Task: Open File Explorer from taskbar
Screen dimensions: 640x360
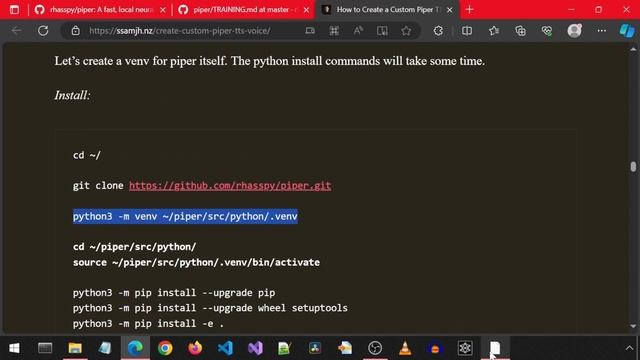Action: coord(75,348)
